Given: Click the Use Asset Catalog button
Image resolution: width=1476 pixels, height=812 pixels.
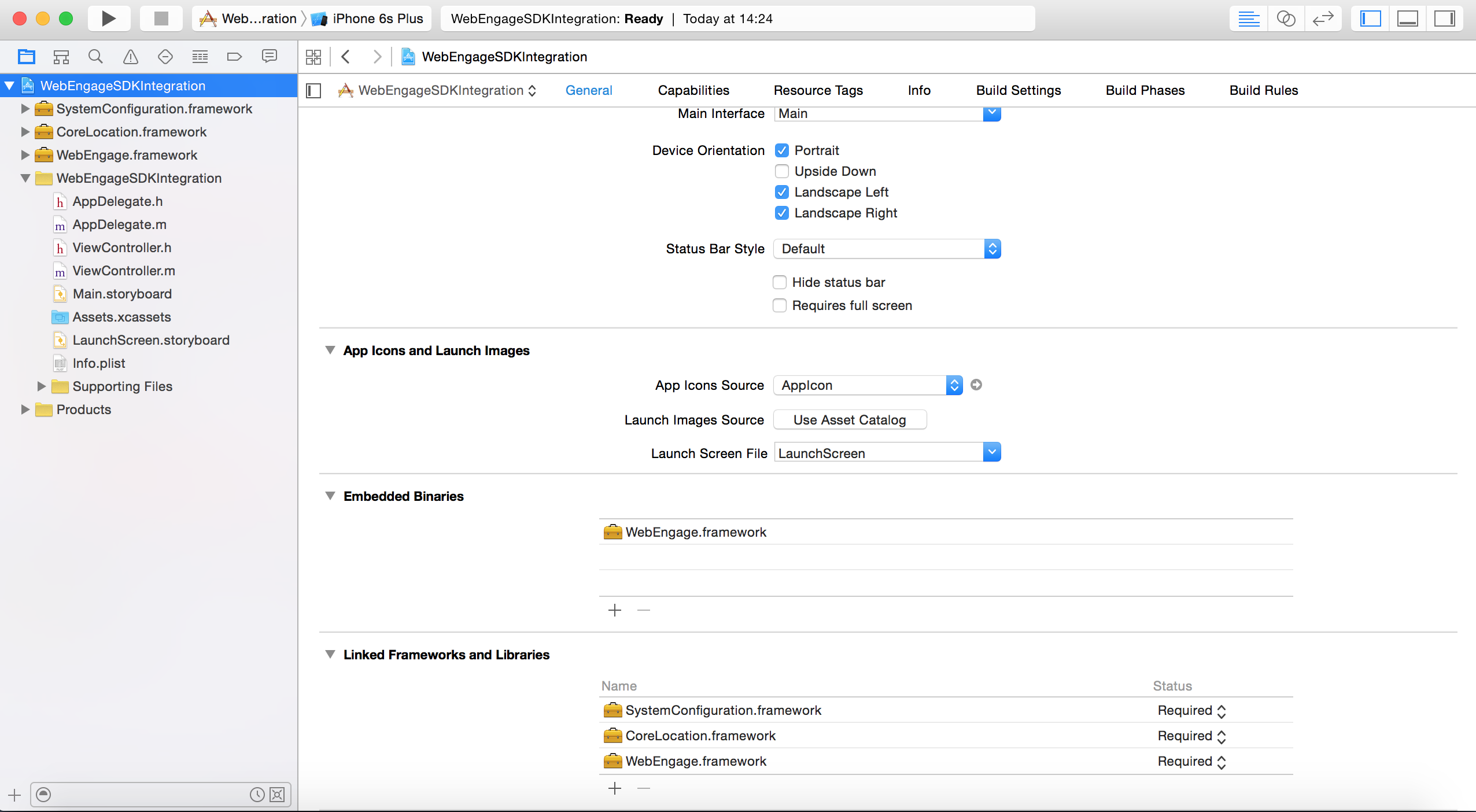Looking at the screenshot, I should coord(850,420).
